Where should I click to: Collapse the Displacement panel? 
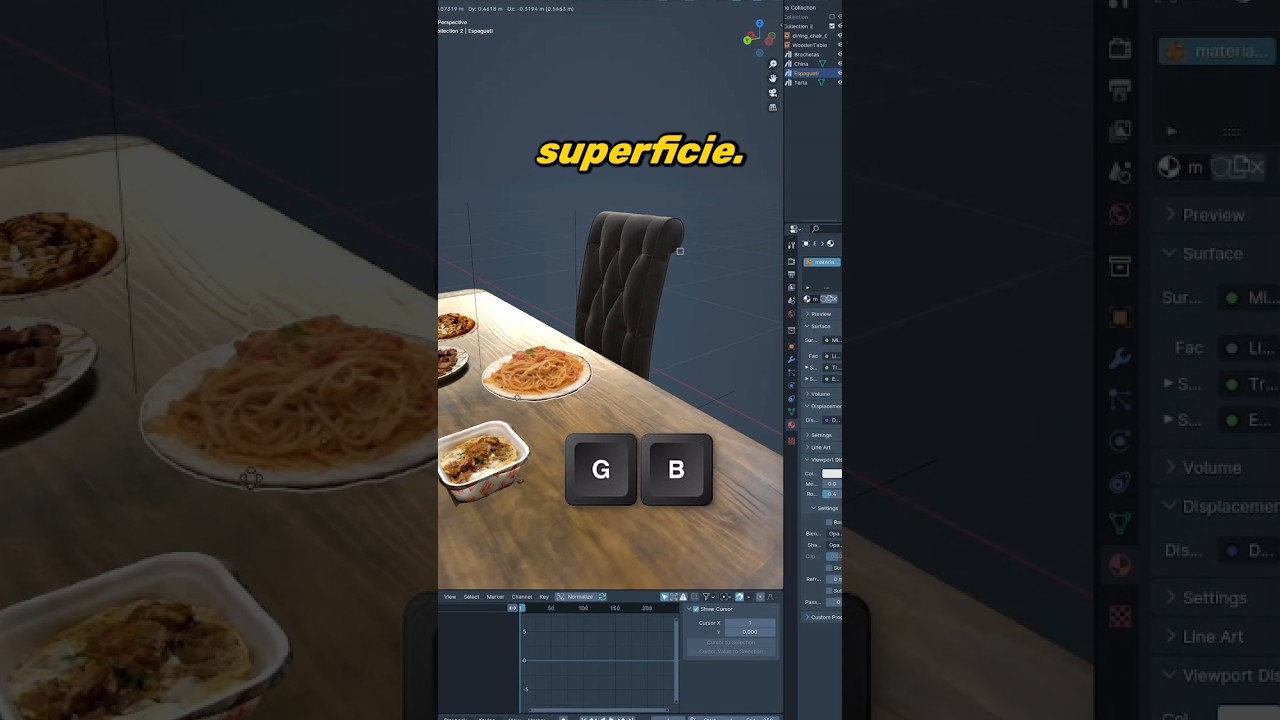[822, 406]
